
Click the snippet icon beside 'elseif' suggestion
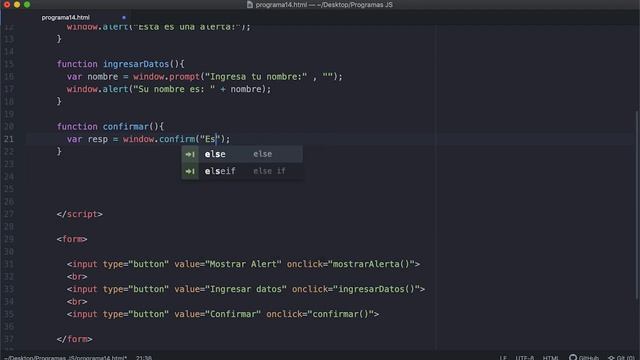(x=190, y=171)
